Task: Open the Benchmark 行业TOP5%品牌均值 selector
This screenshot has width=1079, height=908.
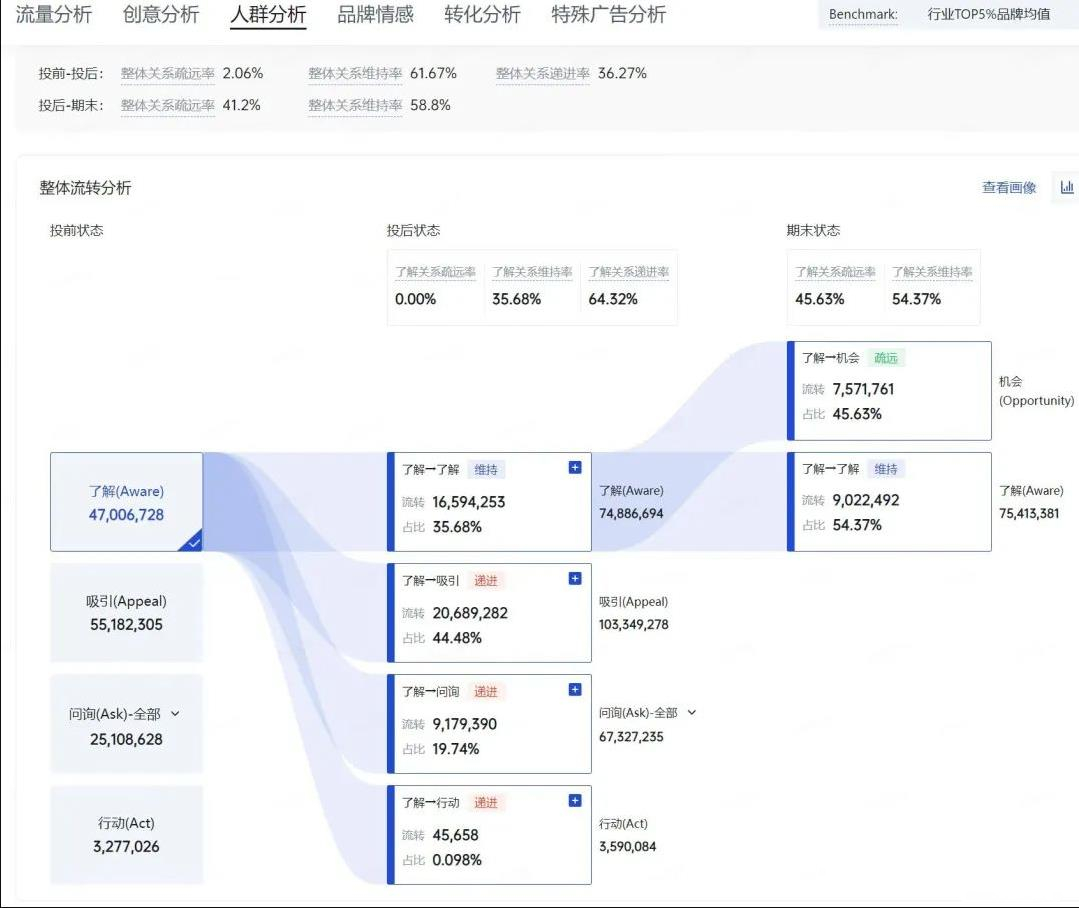Action: pyautogui.click(x=988, y=15)
